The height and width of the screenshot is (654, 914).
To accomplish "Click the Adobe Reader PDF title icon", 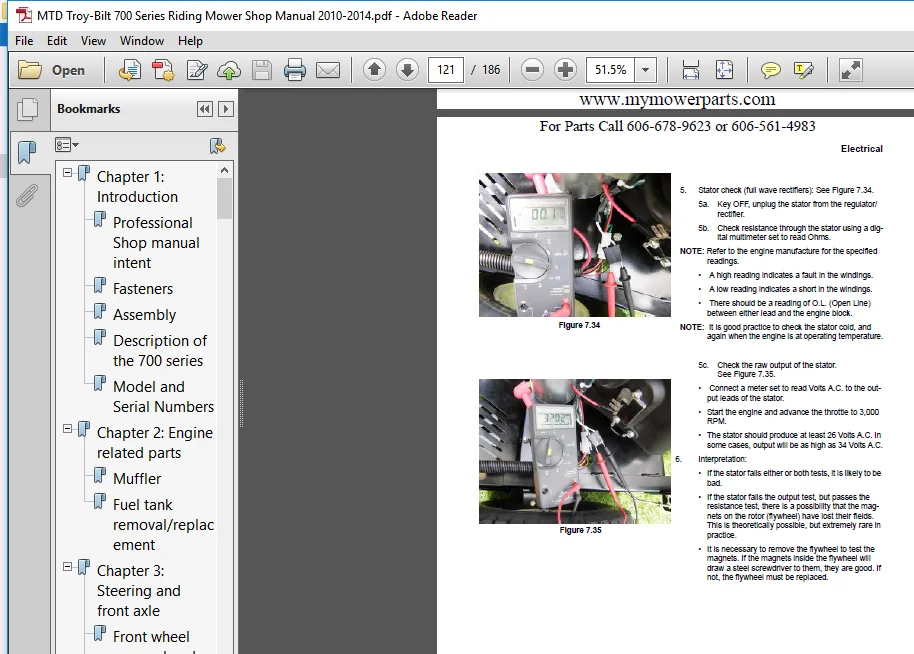I will (x=24, y=15).
